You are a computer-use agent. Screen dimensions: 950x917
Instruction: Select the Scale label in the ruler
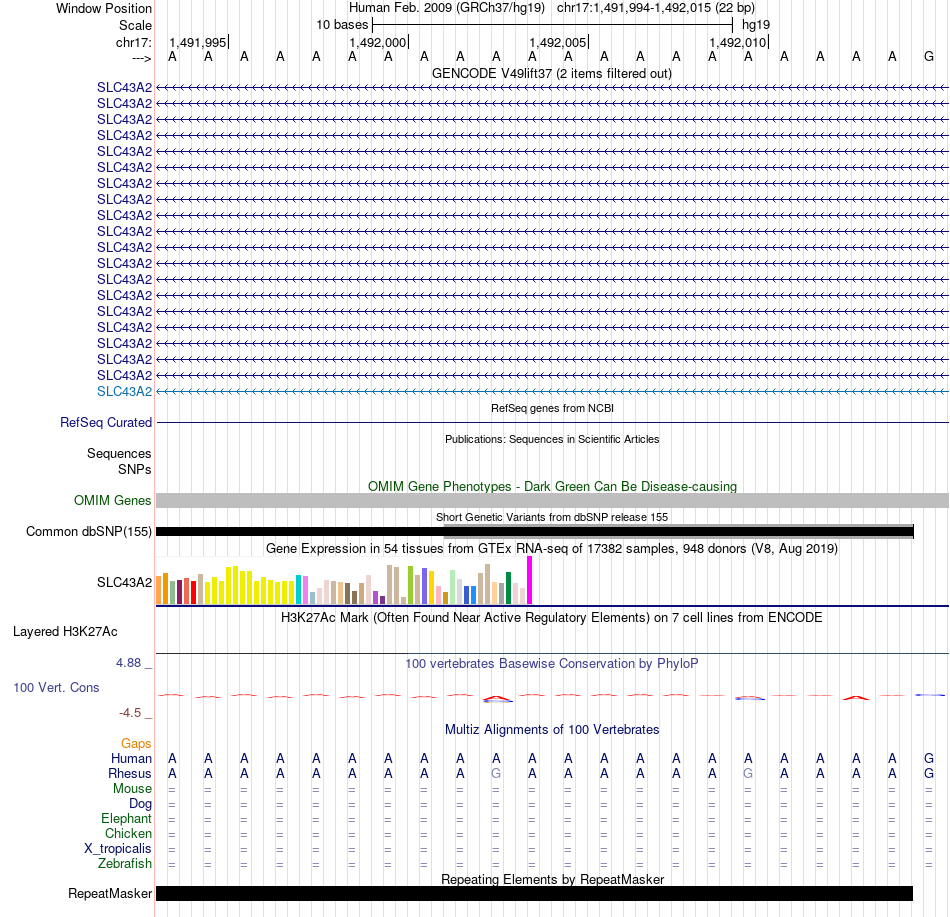[135, 25]
